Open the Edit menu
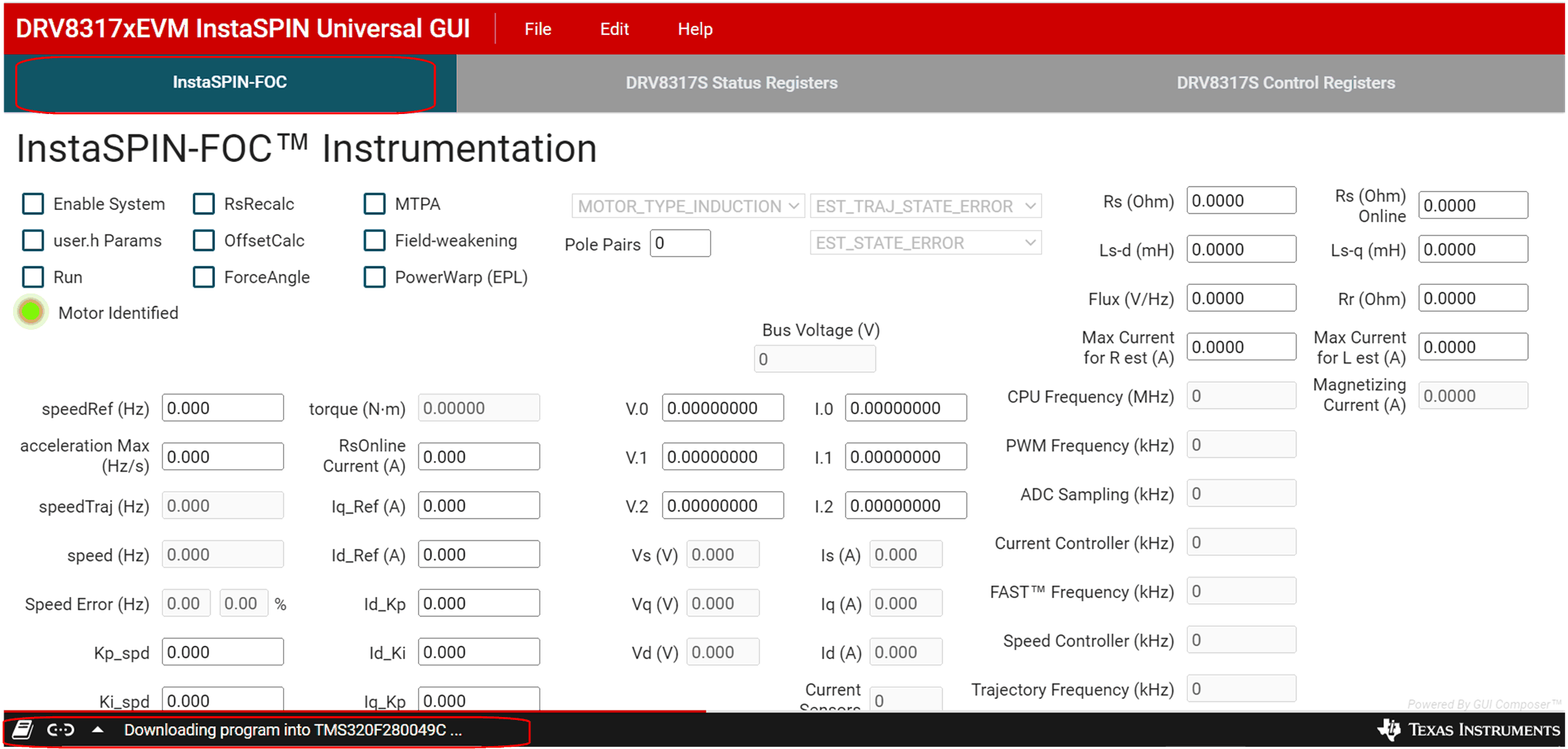This screenshot has width=1568, height=749. pyautogui.click(x=614, y=29)
